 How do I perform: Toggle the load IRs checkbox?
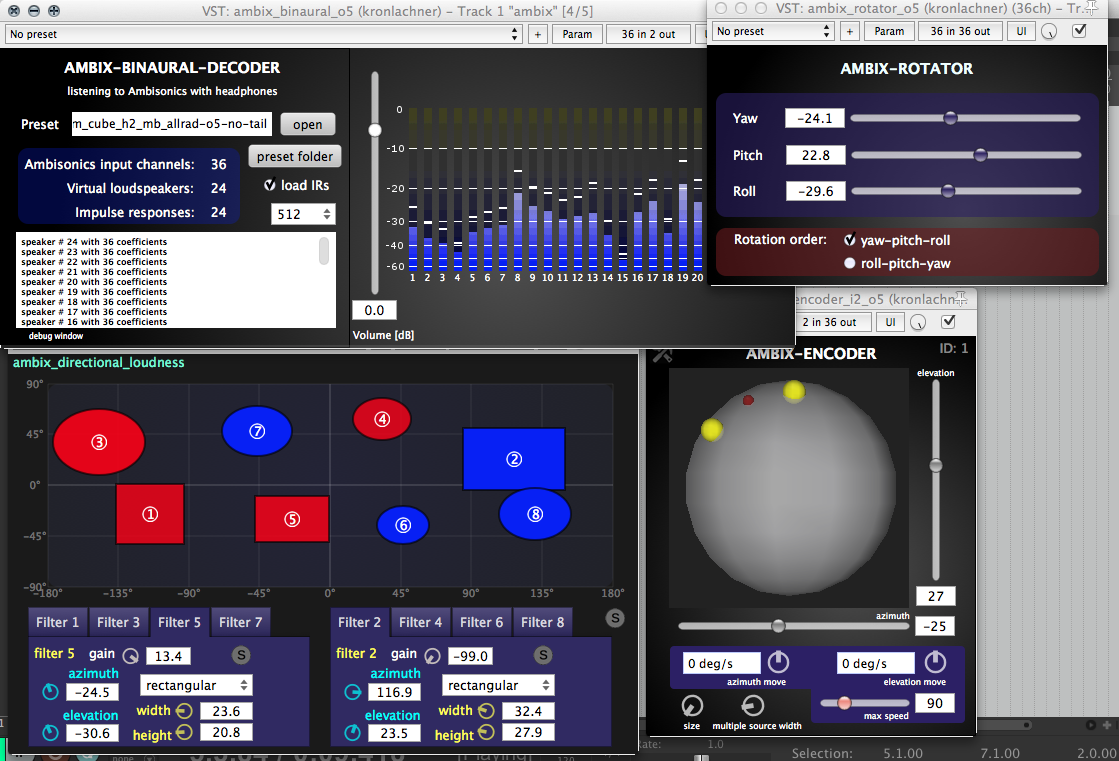coord(269,185)
